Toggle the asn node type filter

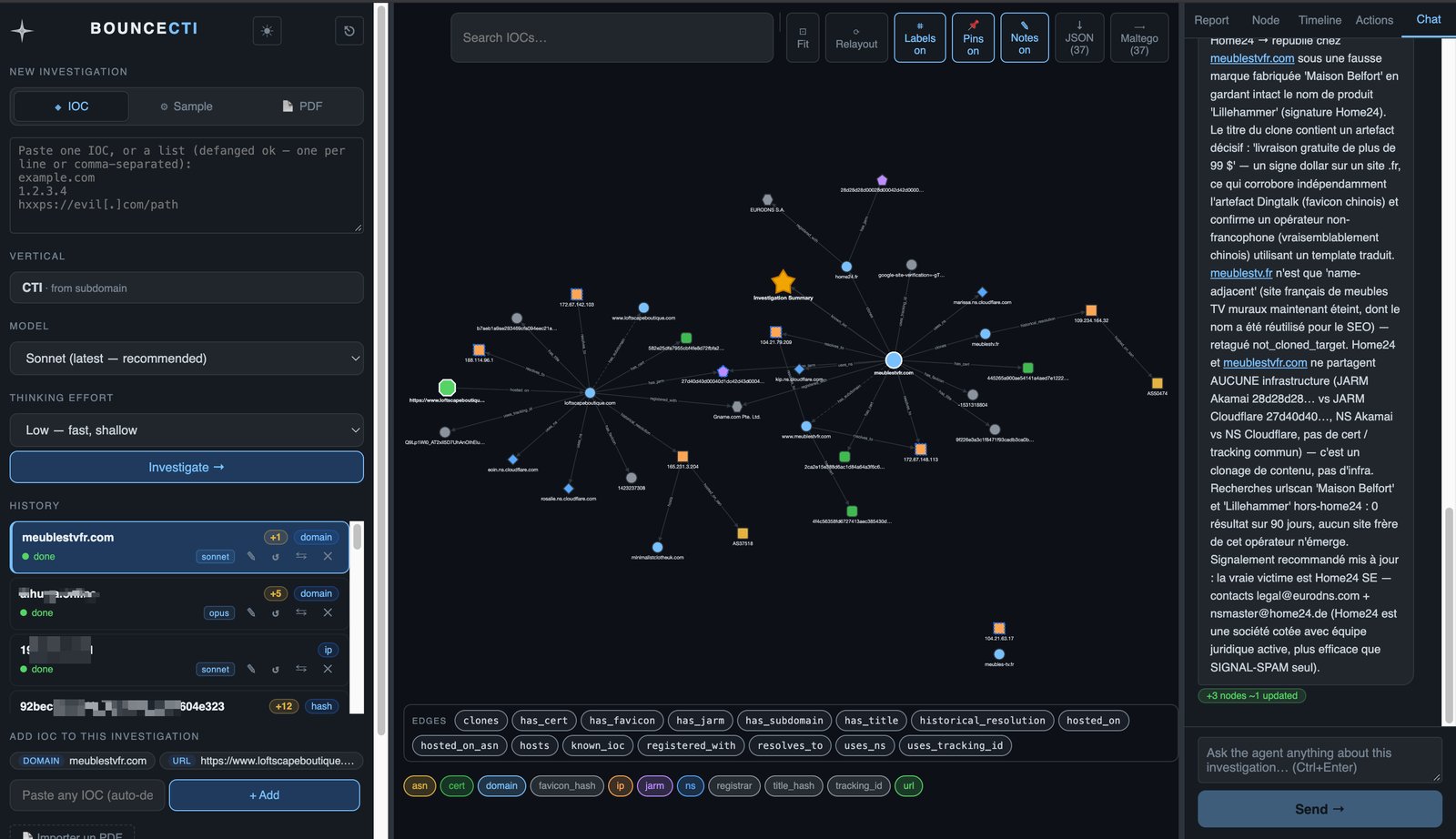420,786
